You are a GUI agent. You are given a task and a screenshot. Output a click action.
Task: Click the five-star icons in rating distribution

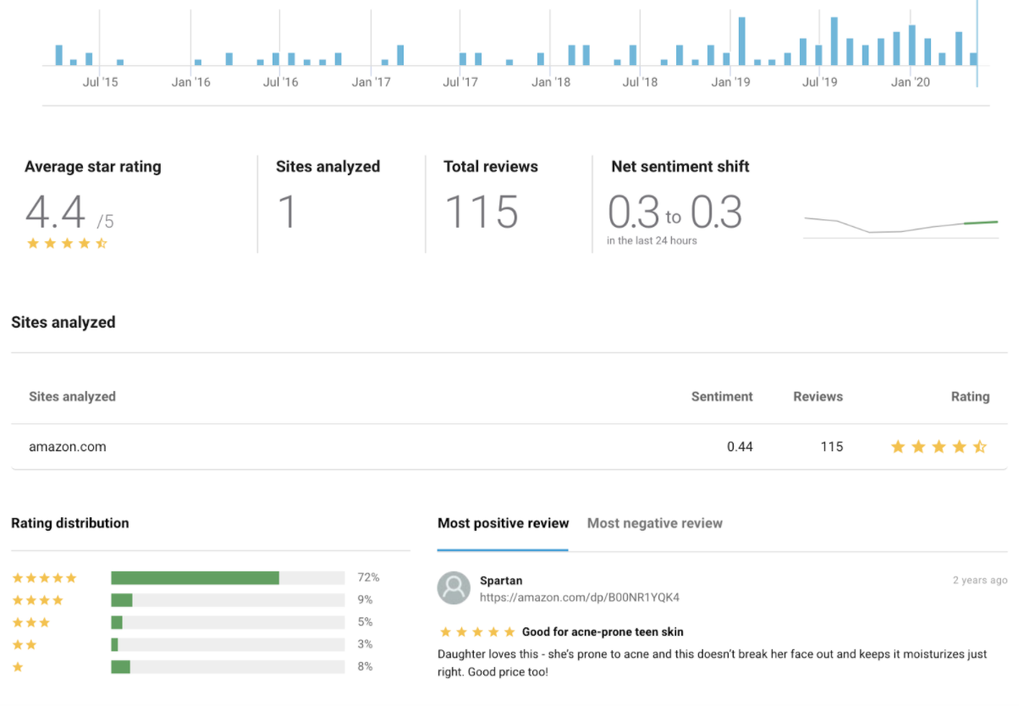coord(44,578)
